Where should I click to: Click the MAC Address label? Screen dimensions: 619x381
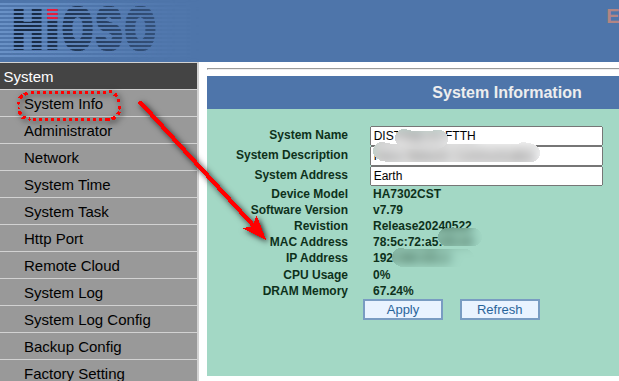click(x=308, y=242)
